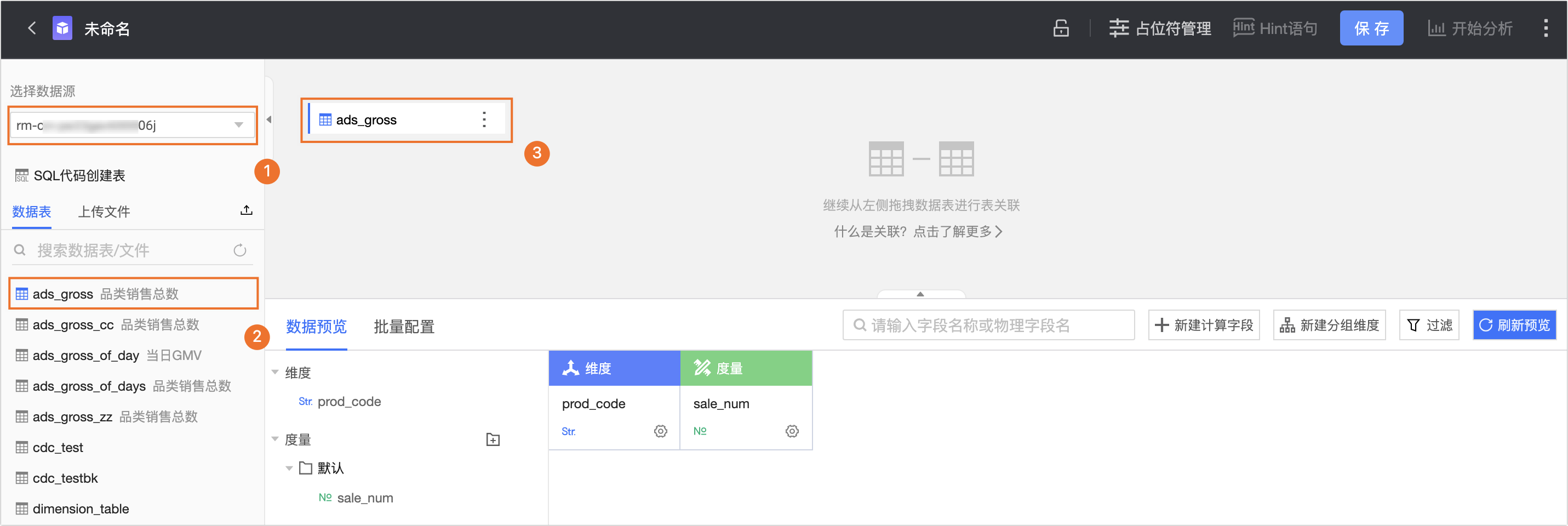The image size is (1568, 526).
Task: Click the file upload icon beside 上传文件
Action: [x=246, y=210]
